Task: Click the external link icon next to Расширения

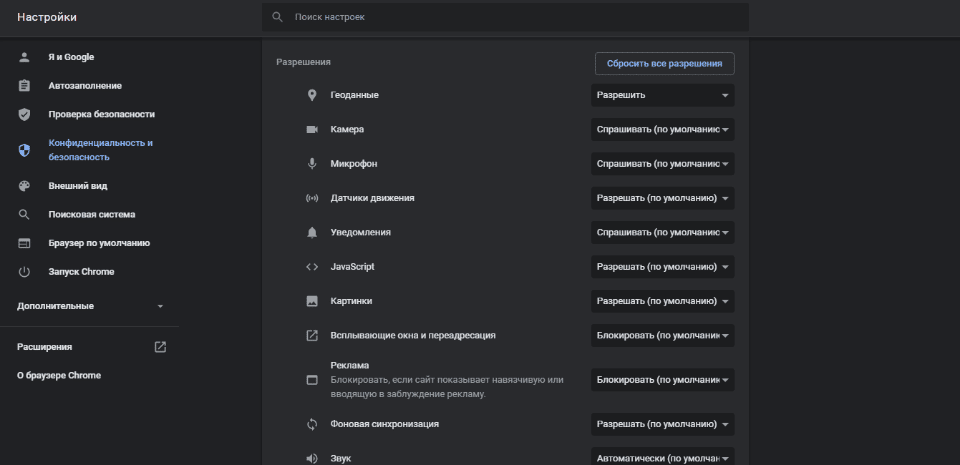Action: click(160, 347)
